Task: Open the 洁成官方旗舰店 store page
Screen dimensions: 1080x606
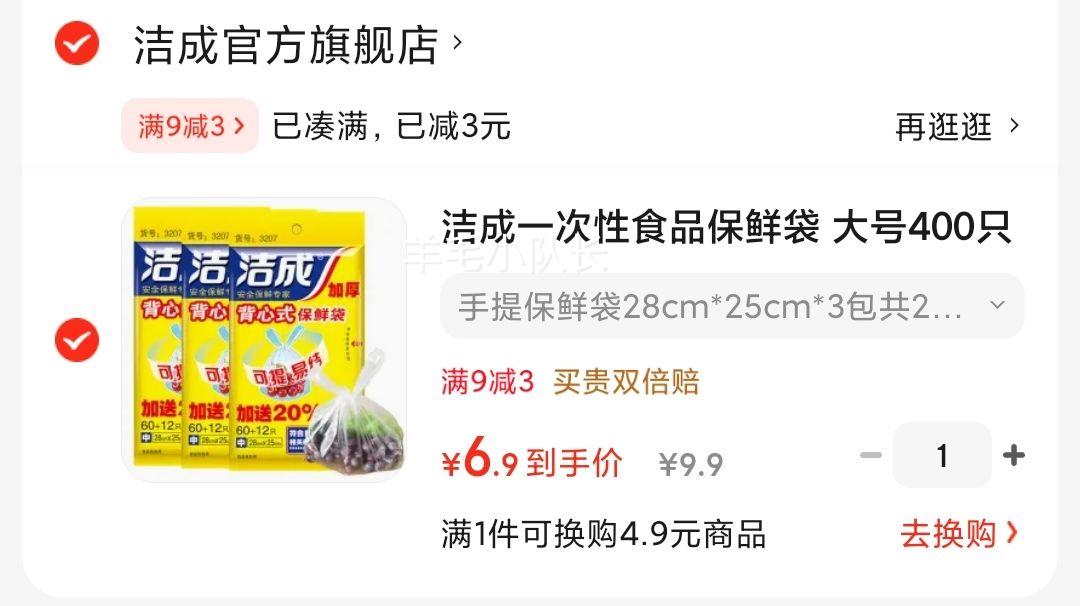Action: (x=285, y=45)
